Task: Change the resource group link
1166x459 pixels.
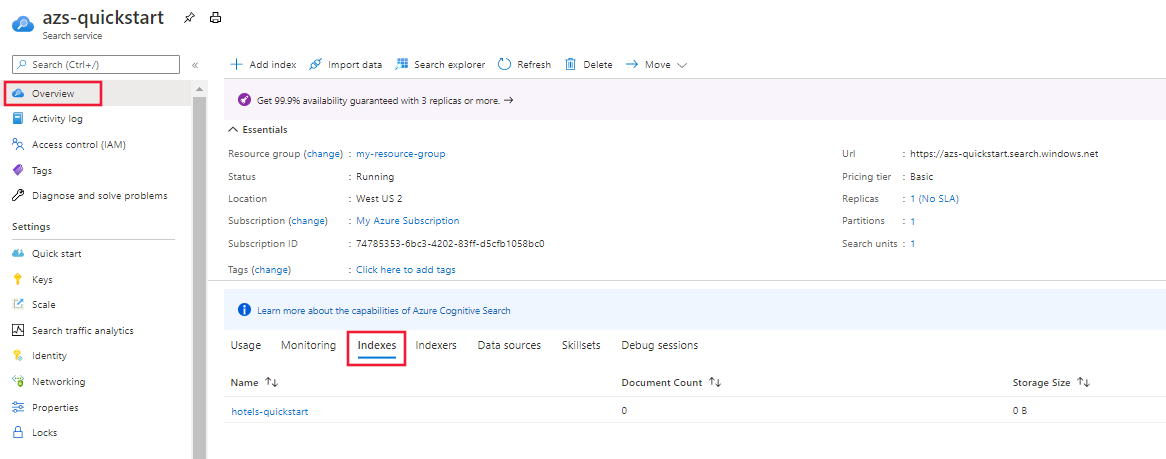Action: pos(323,154)
